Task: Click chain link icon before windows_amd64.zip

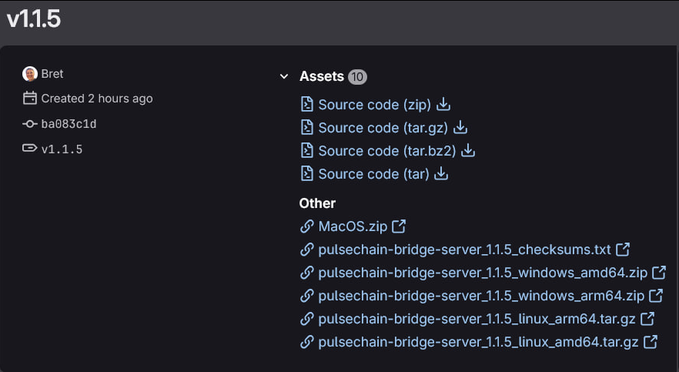Action: pos(307,272)
